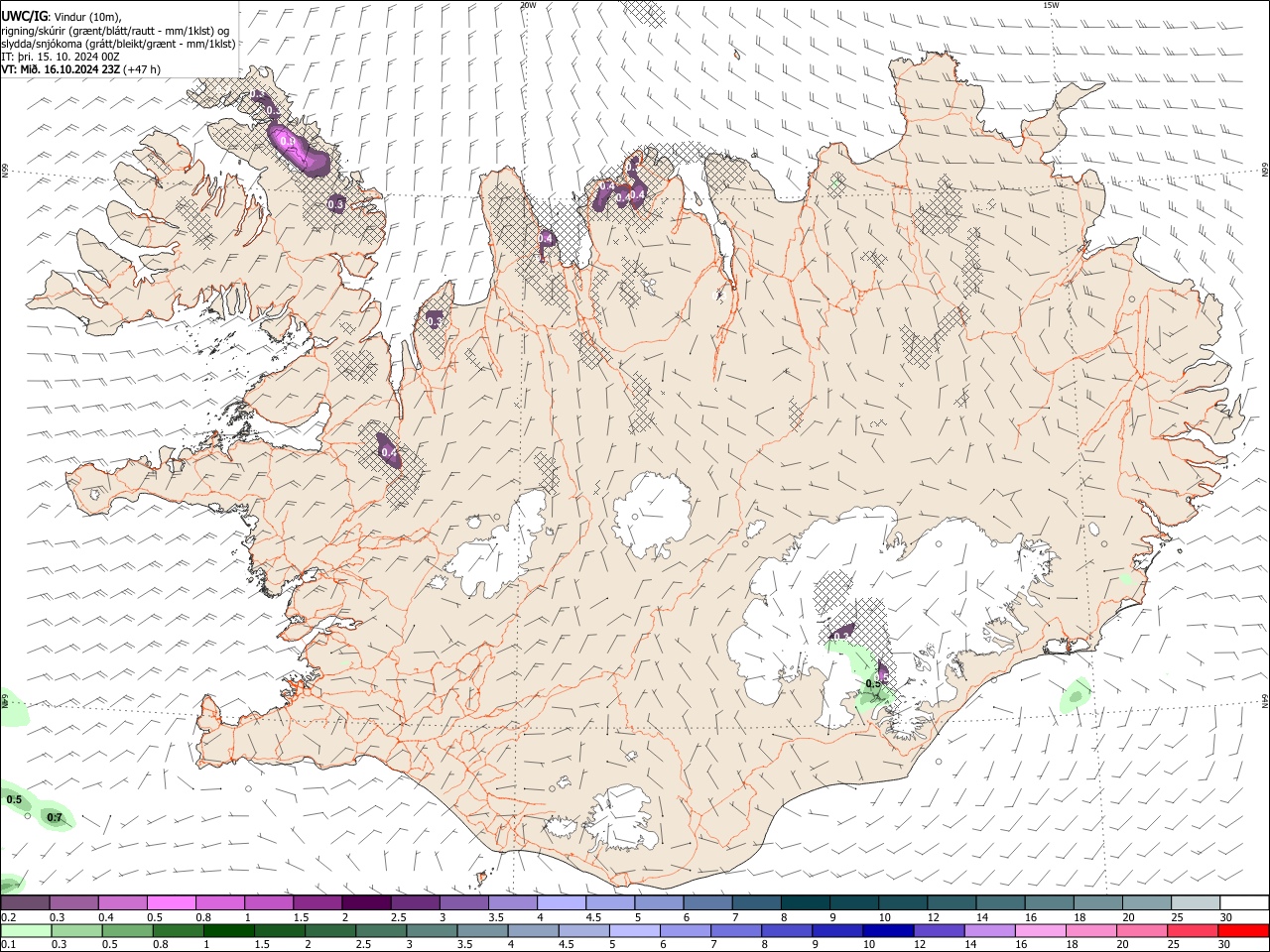This screenshot has height=952, width=1270.
Task: Click the '4.5' number in the snow legend row
Action: 593,917
